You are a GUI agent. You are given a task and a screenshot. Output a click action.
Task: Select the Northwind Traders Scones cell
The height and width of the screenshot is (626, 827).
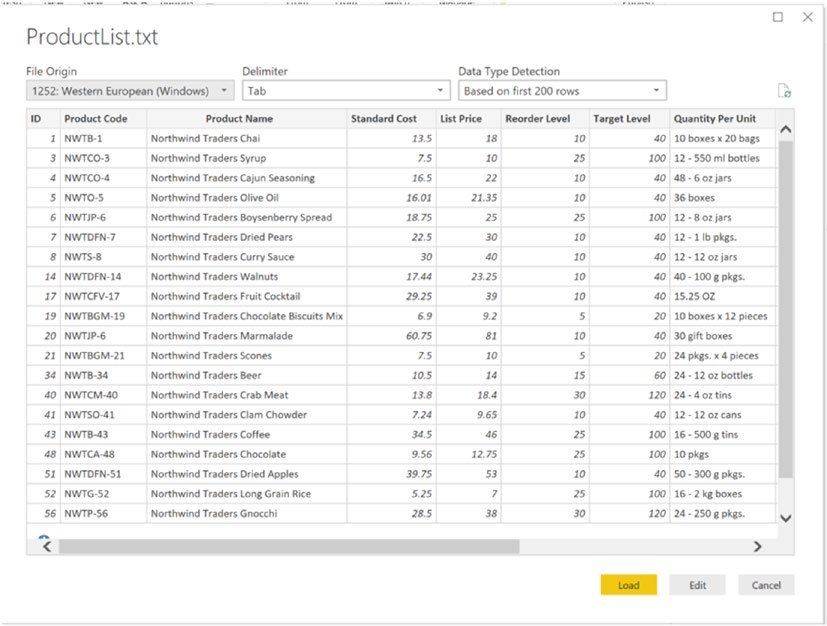(247, 355)
